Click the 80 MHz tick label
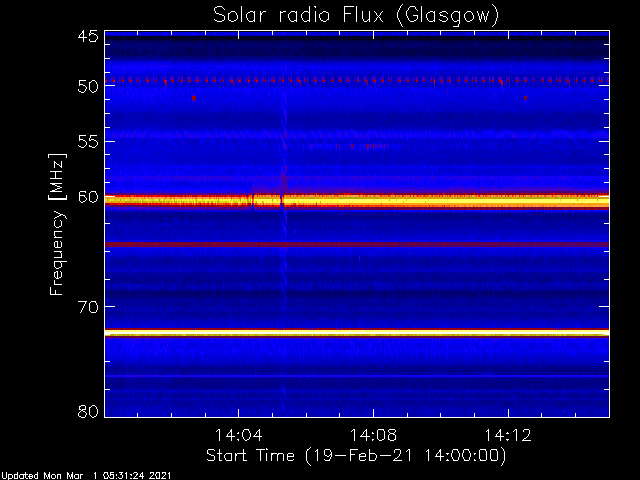640x480 pixels. click(x=88, y=411)
